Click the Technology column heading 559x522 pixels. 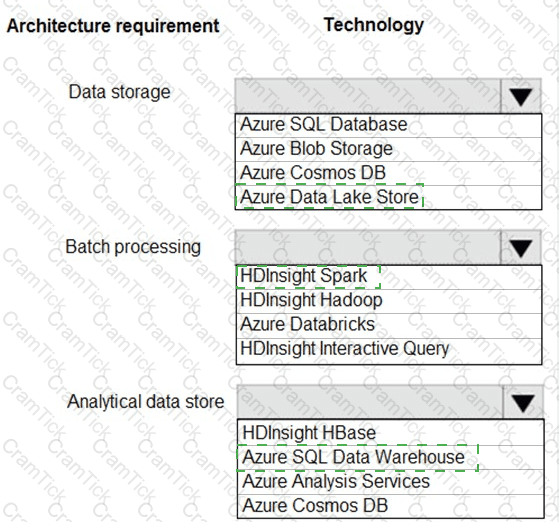tap(374, 25)
